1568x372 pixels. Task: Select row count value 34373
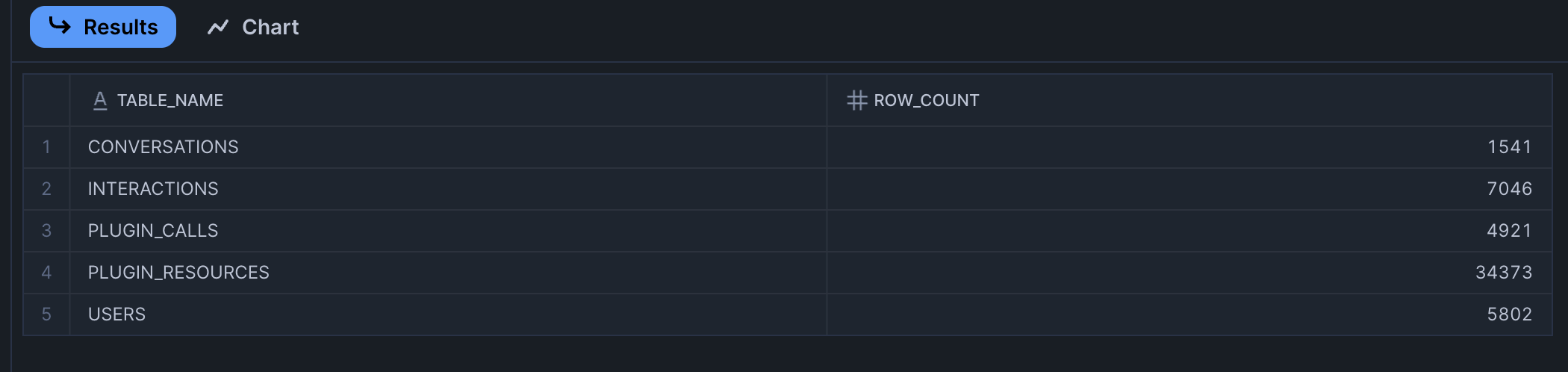click(1189, 273)
